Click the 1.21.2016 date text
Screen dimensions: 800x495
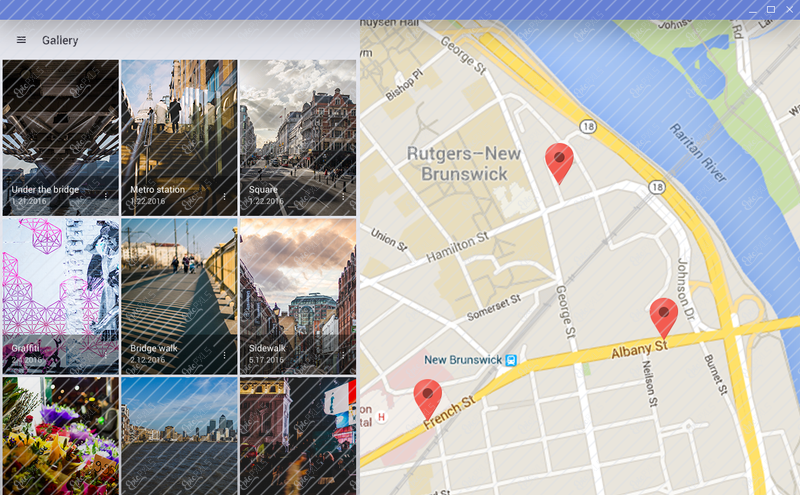(x=29, y=201)
